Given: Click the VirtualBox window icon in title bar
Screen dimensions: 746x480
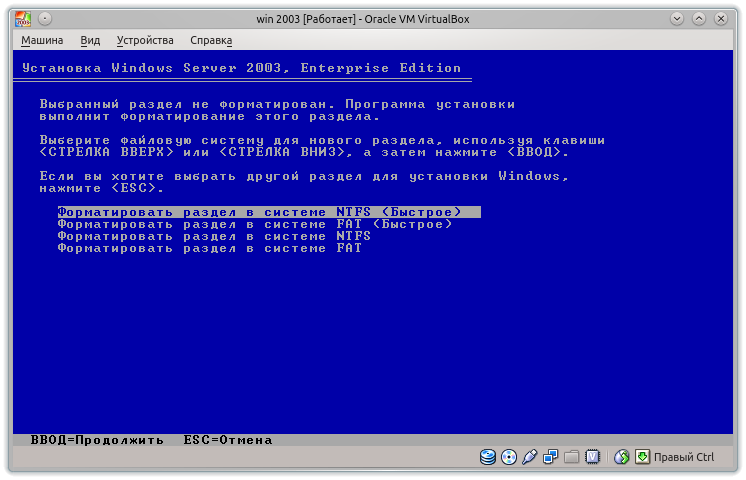Looking at the screenshot, I should [x=23, y=19].
